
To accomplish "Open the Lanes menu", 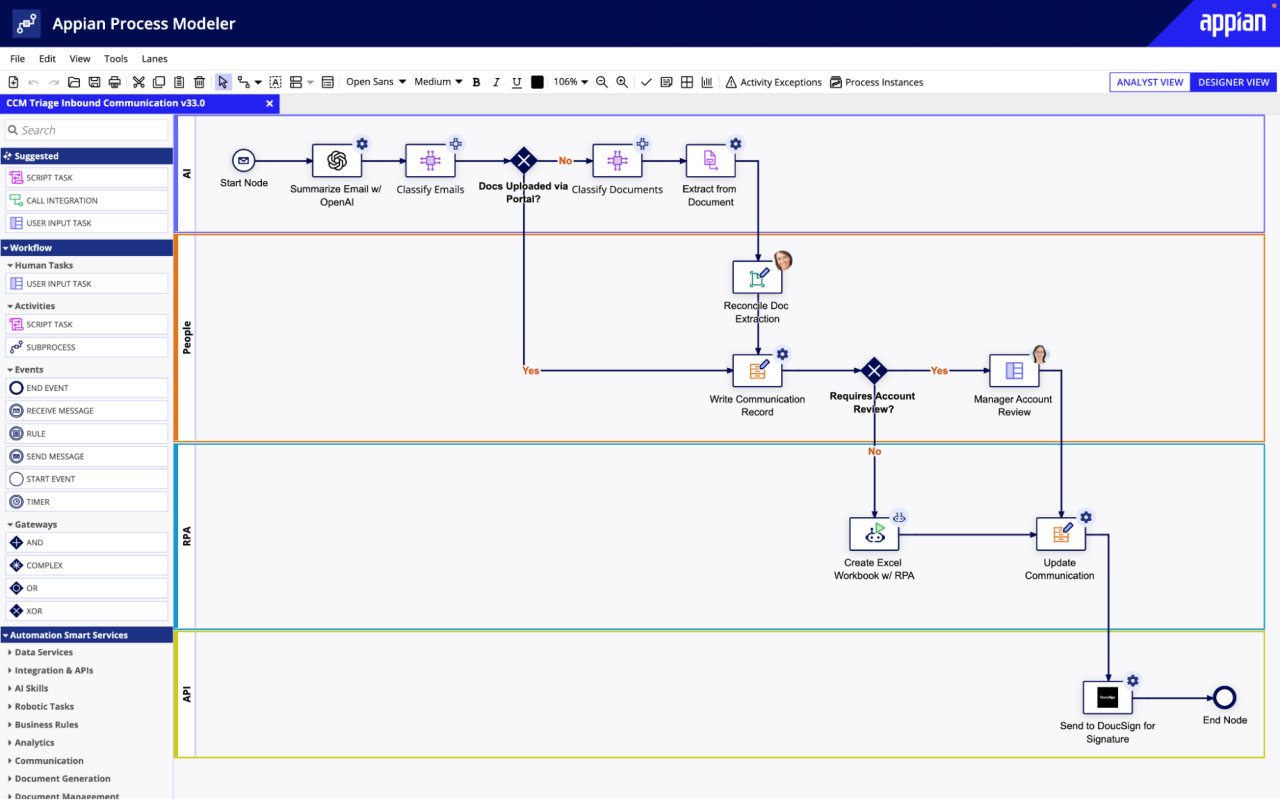I will pyautogui.click(x=154, y=59).
